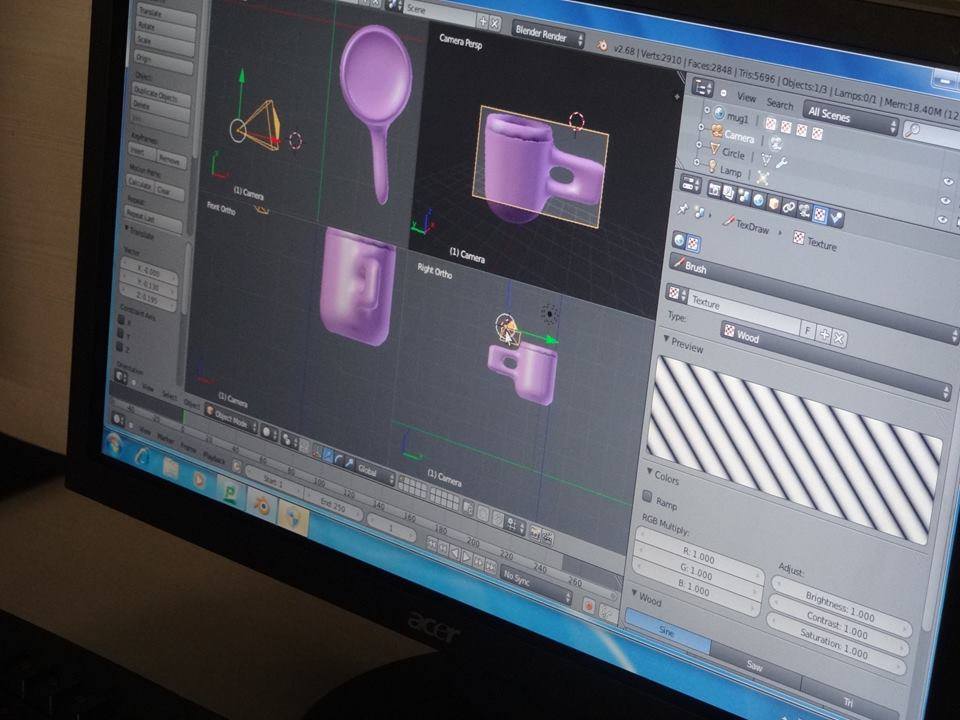Show world textures using the globe button
Screen dimensions: 960x720
678,239
